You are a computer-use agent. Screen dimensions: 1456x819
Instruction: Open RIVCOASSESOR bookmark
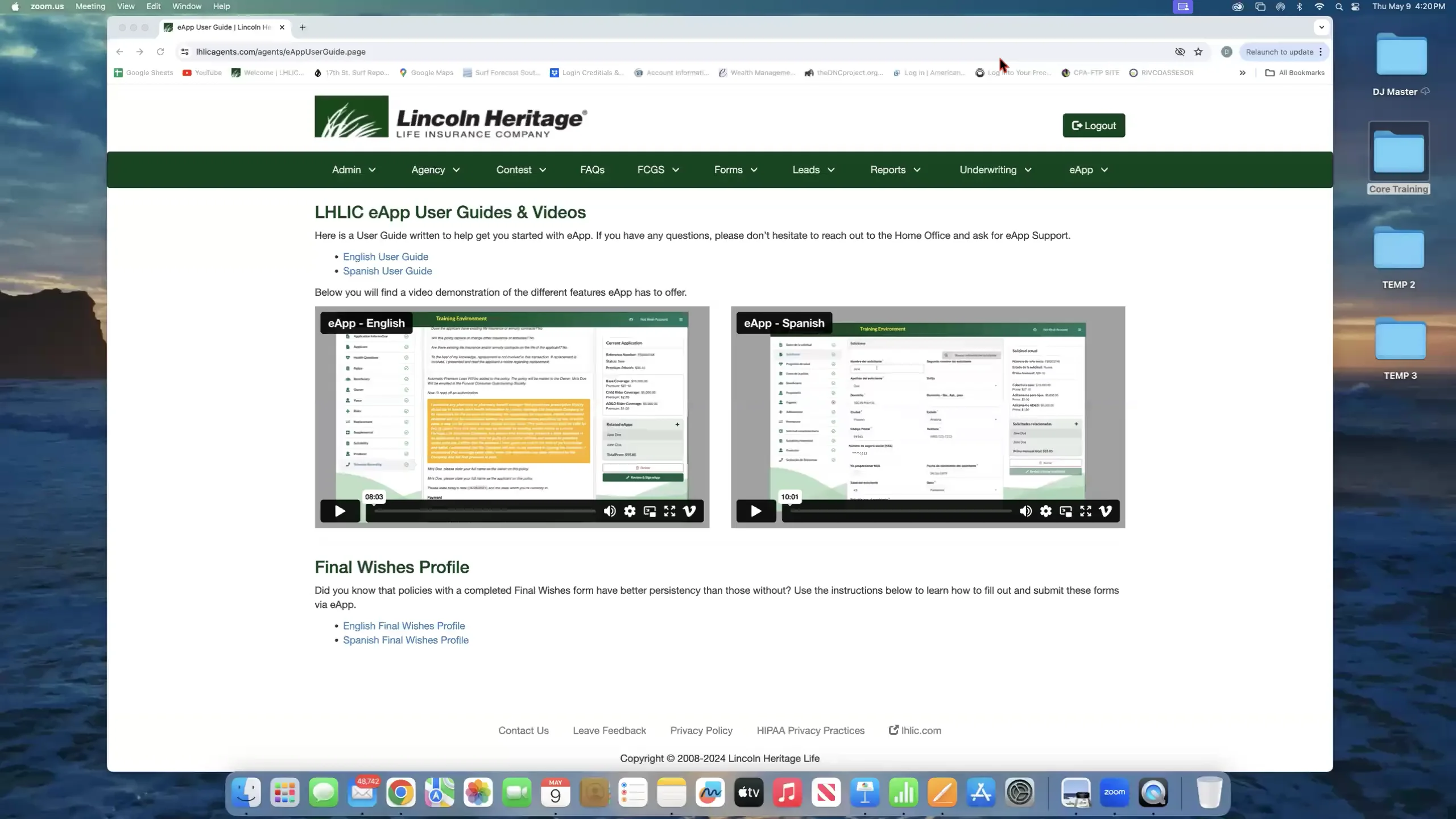1161,73
